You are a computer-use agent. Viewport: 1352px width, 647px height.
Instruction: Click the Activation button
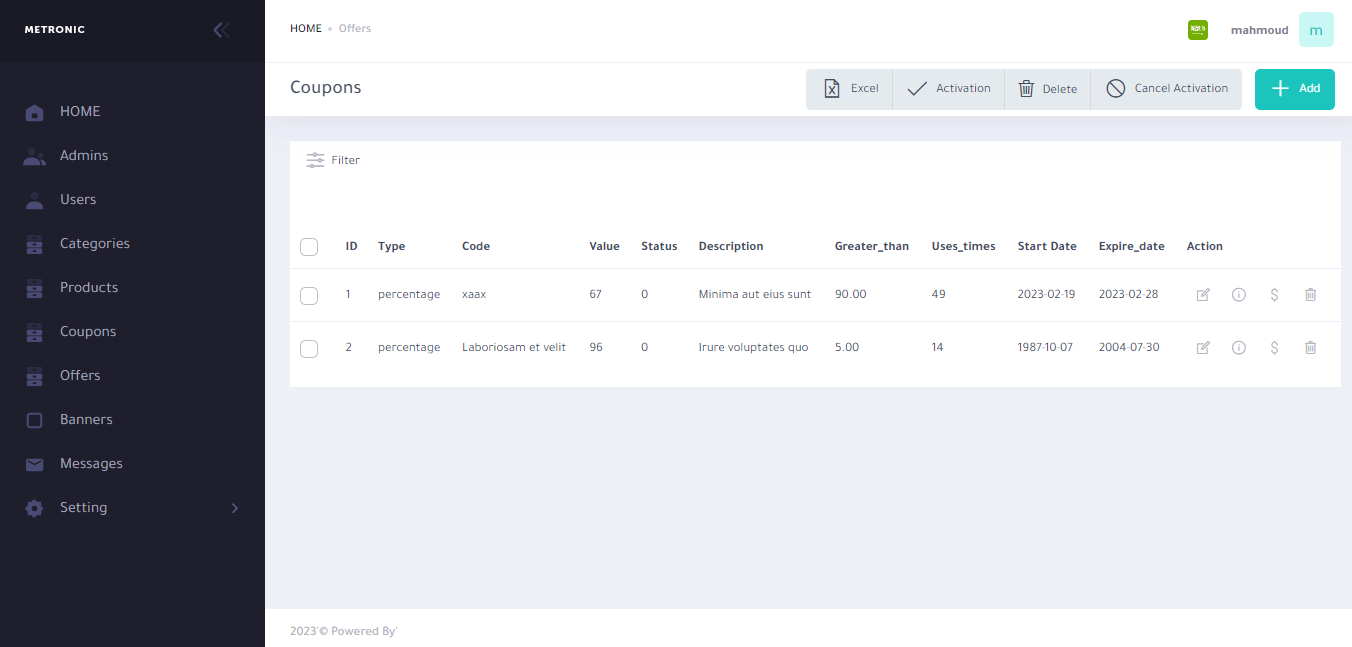(948, 89)
